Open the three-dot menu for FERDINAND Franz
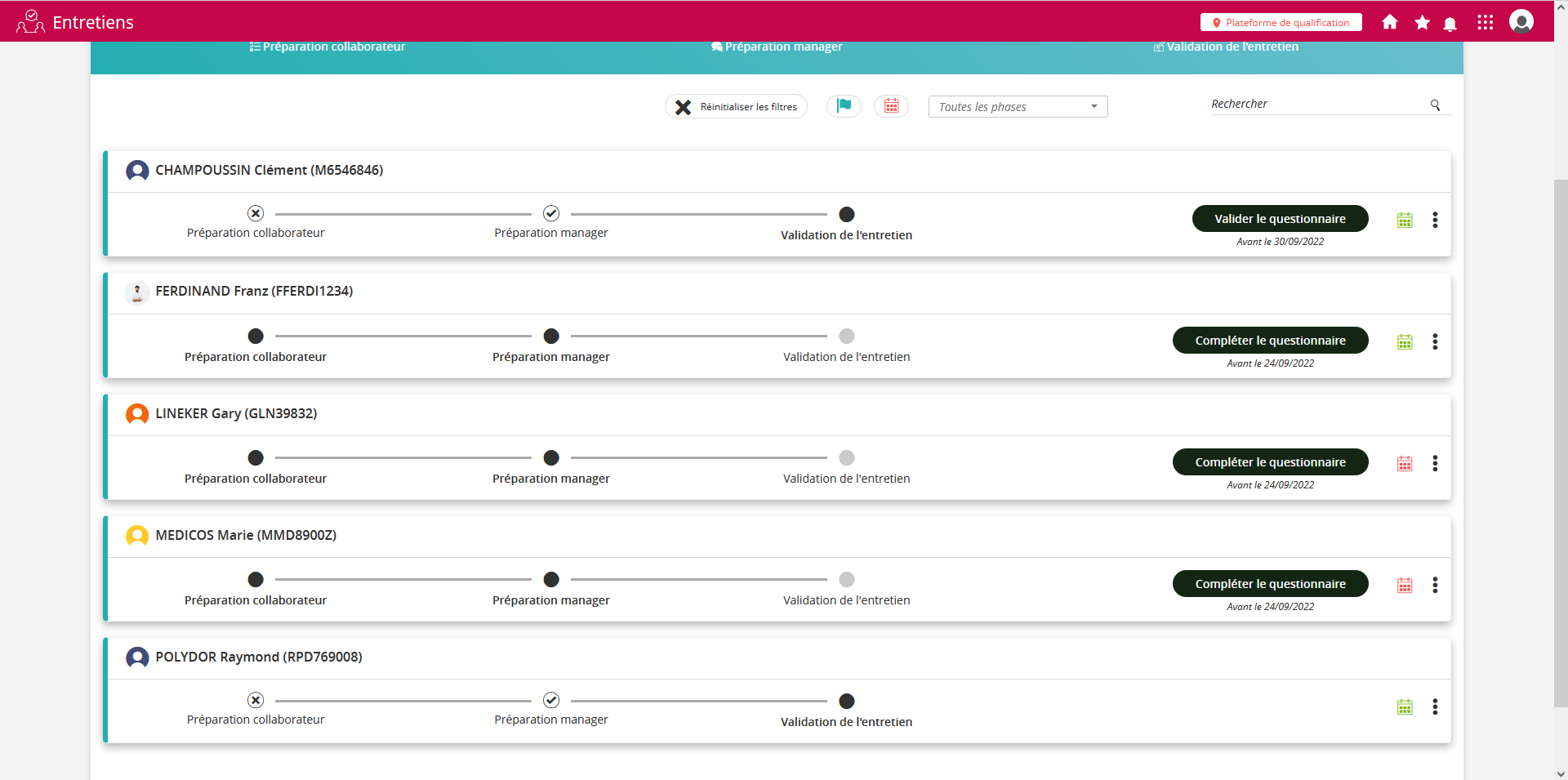 pyautogui.click(x=1434, y=342)
